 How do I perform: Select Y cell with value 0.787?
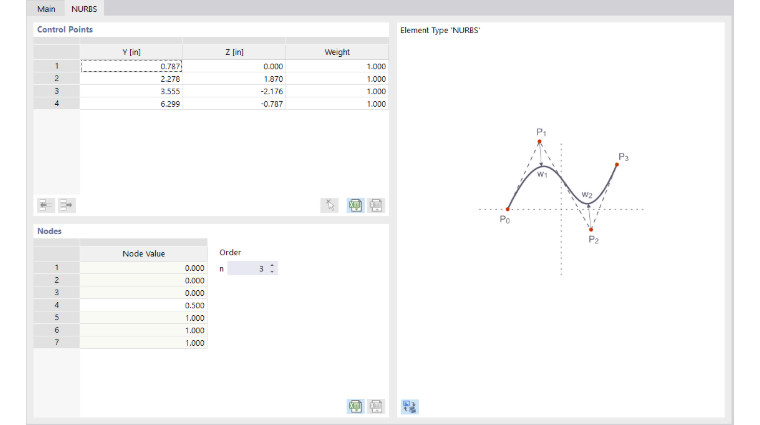(131, 66)
